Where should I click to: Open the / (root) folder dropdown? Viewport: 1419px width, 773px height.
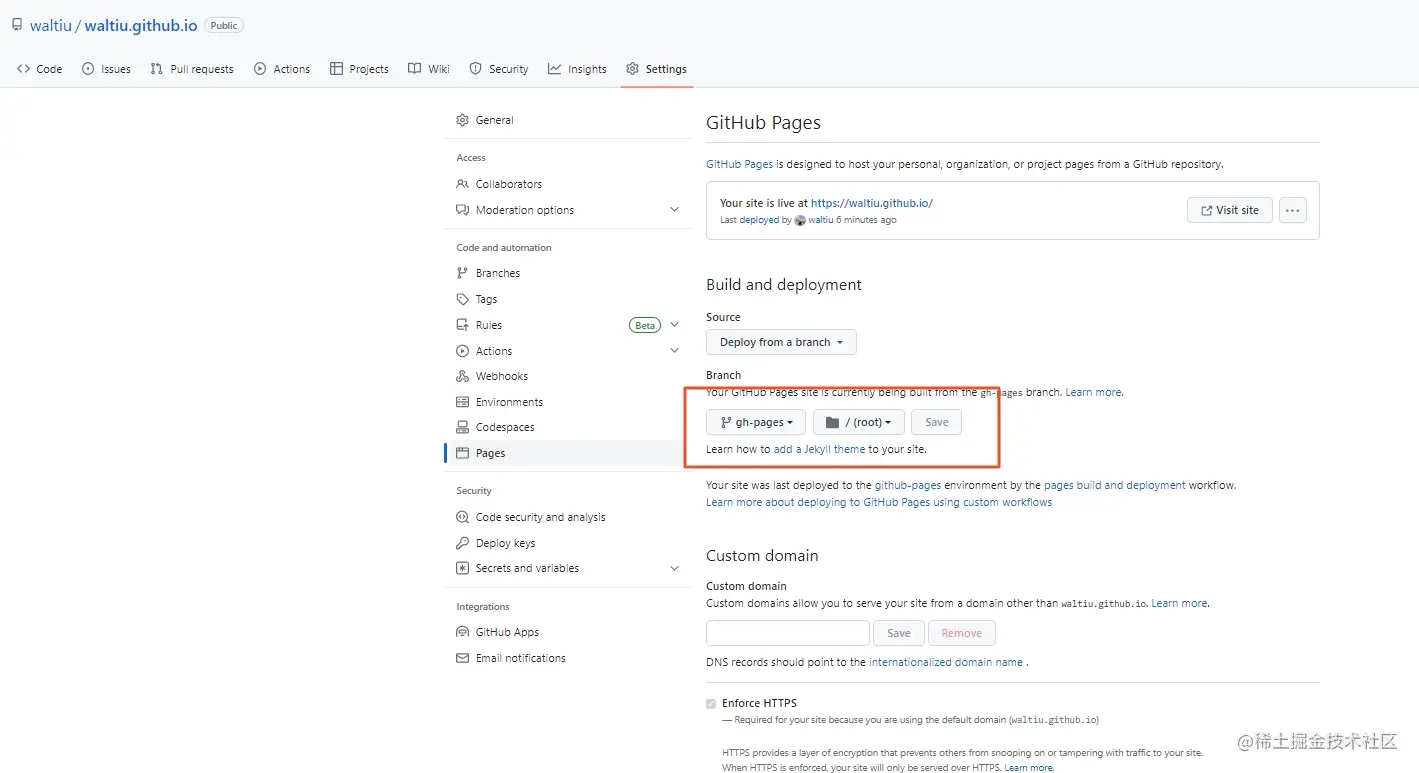coord(859,422)
